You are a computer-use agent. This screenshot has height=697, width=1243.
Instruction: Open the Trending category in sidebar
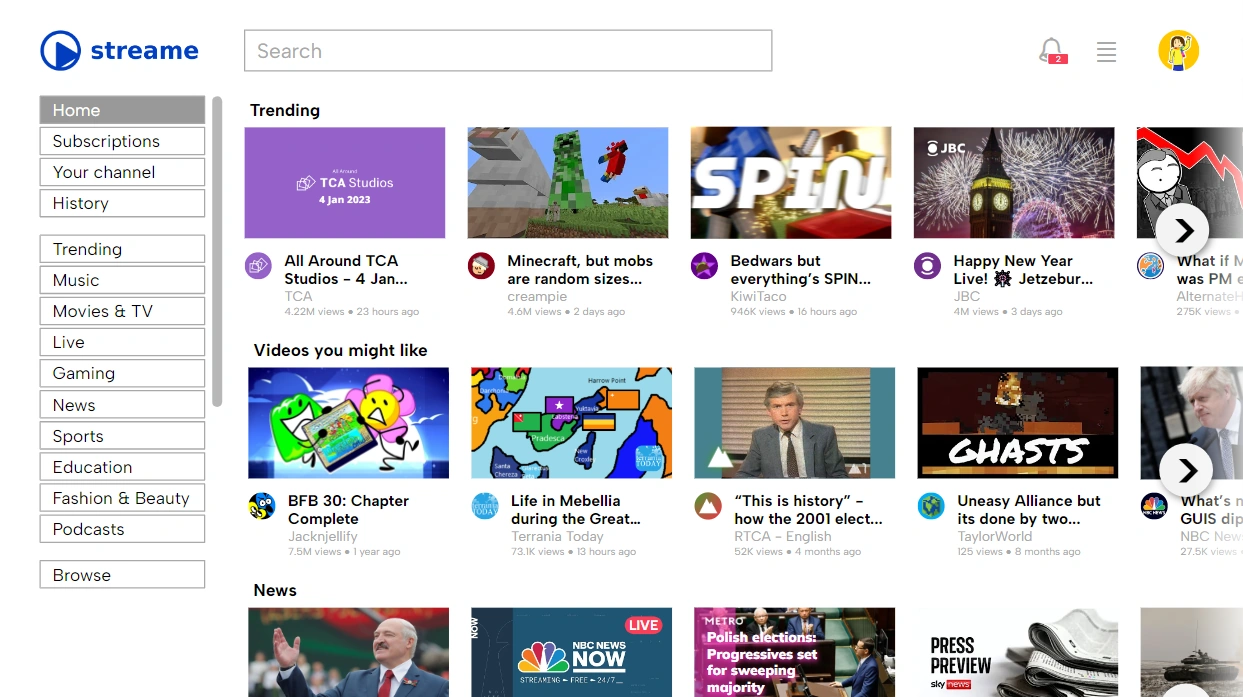click(x=122, y=249)
